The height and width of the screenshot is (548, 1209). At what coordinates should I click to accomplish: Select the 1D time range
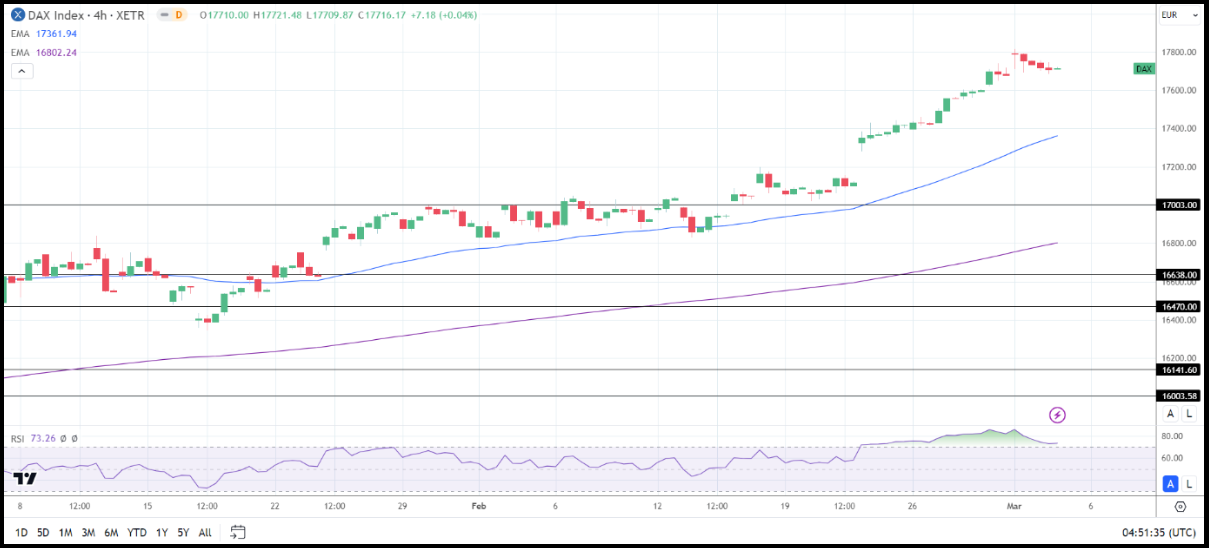coord(22,532)
